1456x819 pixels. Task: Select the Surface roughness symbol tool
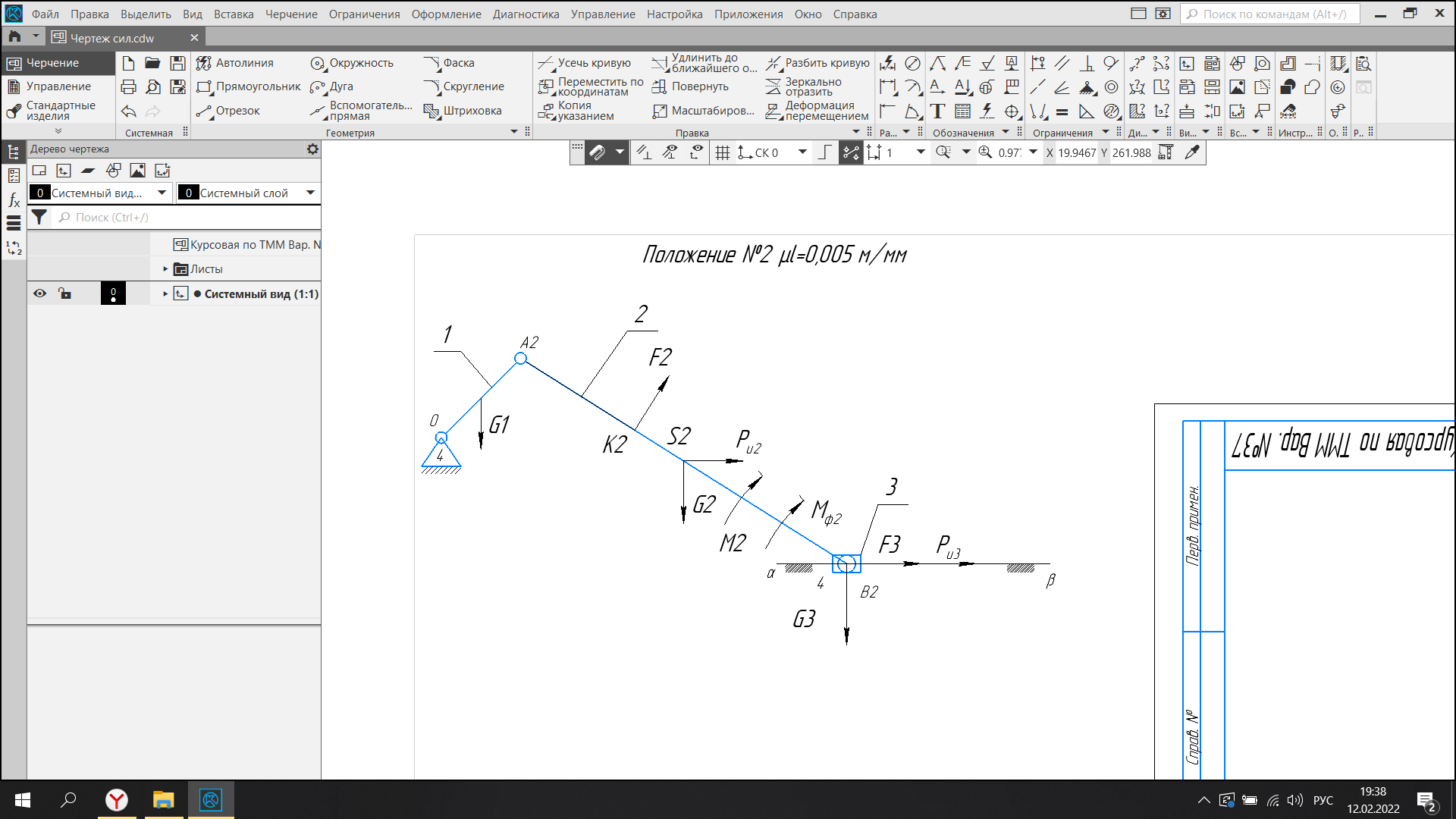click(x=987, y=64)
